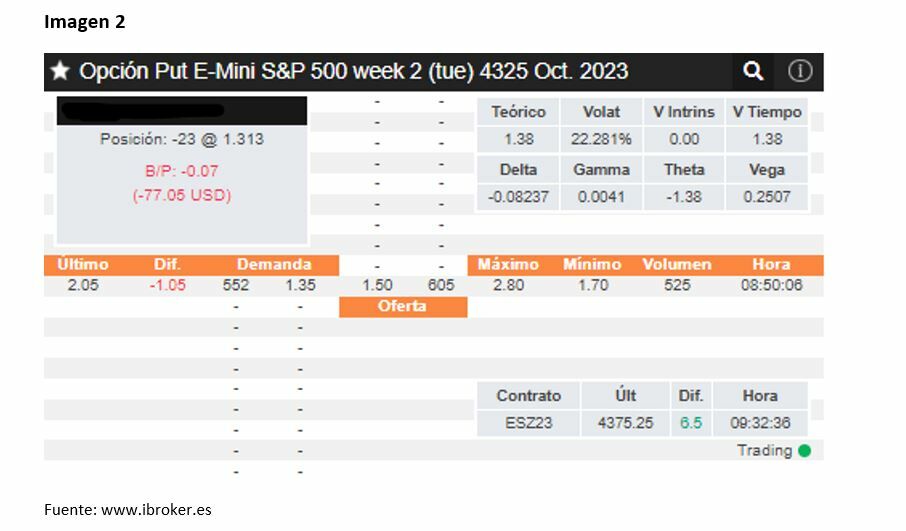This screenshot has height=531, width=906.
Task: Click the Máximo column header
Action: (x=508, y=265)
